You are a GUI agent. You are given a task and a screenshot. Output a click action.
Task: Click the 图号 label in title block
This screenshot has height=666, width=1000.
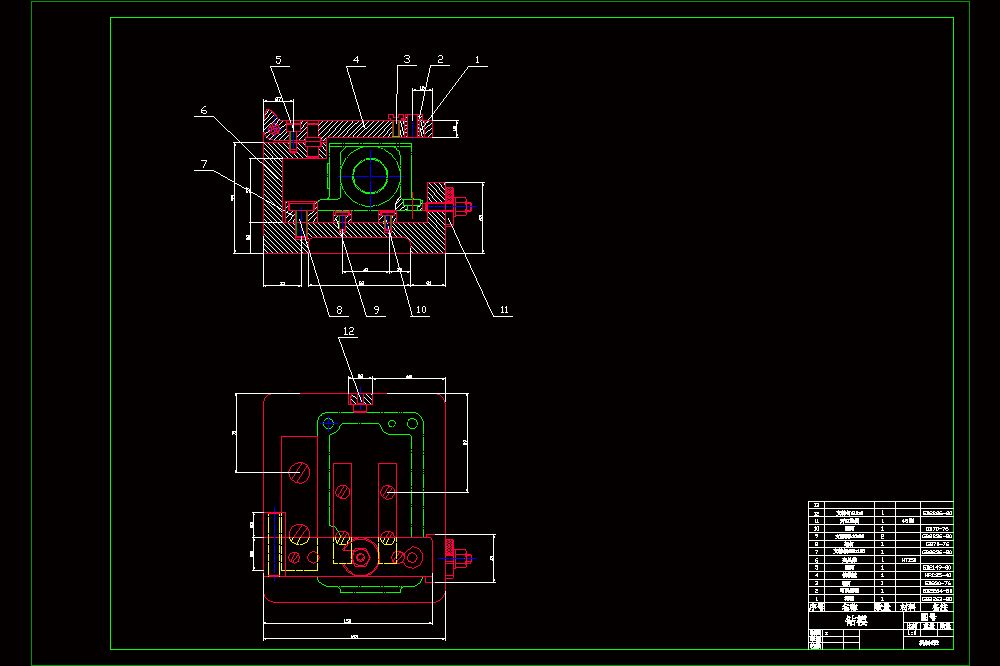[929, 617]
